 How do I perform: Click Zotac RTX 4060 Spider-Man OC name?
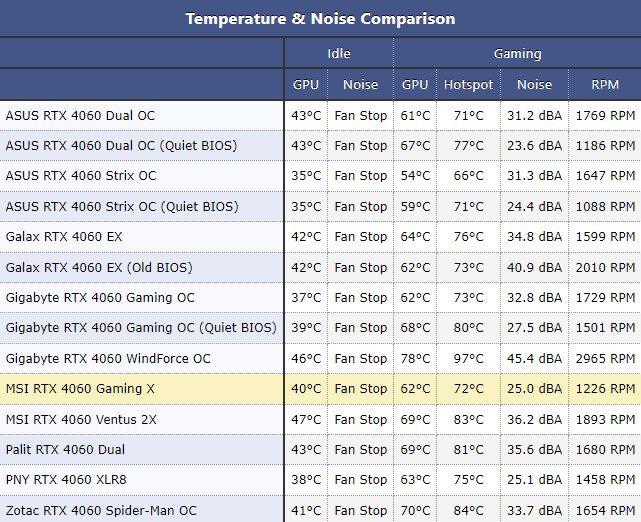click(x=101, y=511)
